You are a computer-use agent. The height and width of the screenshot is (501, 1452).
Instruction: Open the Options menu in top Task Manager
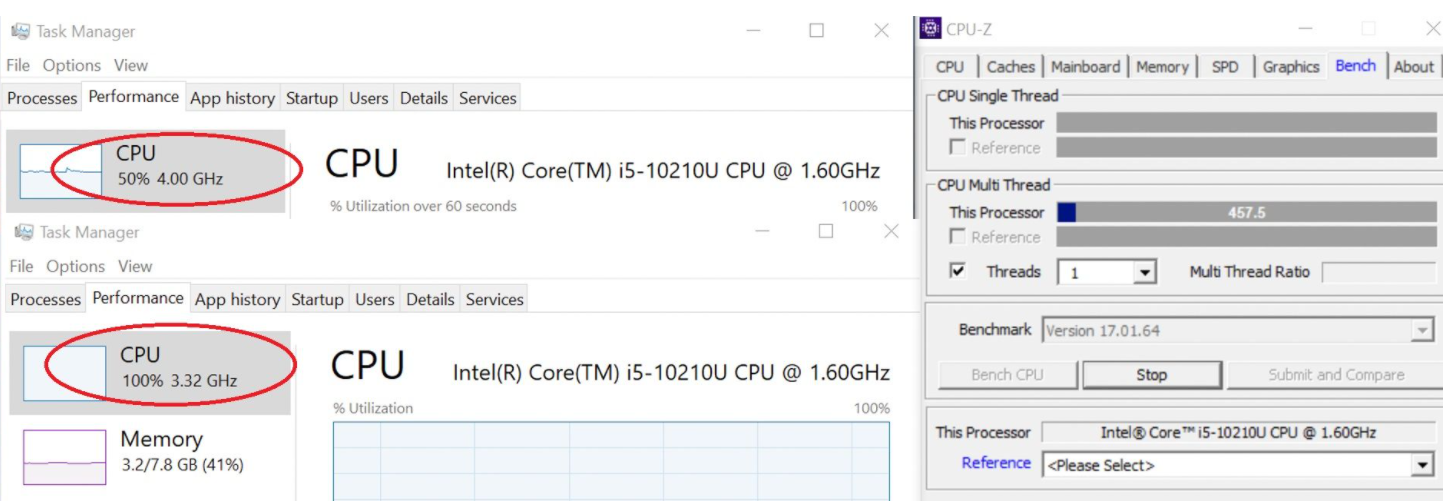(71, 65)
